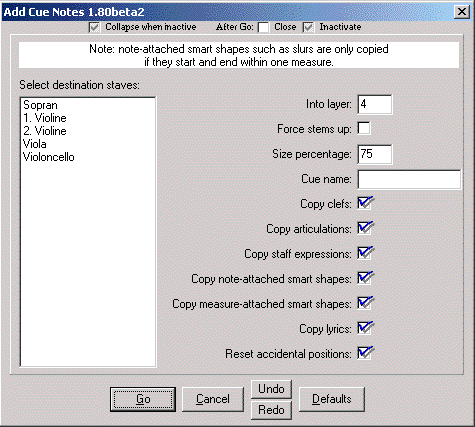The image size is (475, 427).
Task: Click the Defaults button
Action: (x=332, y=399)
